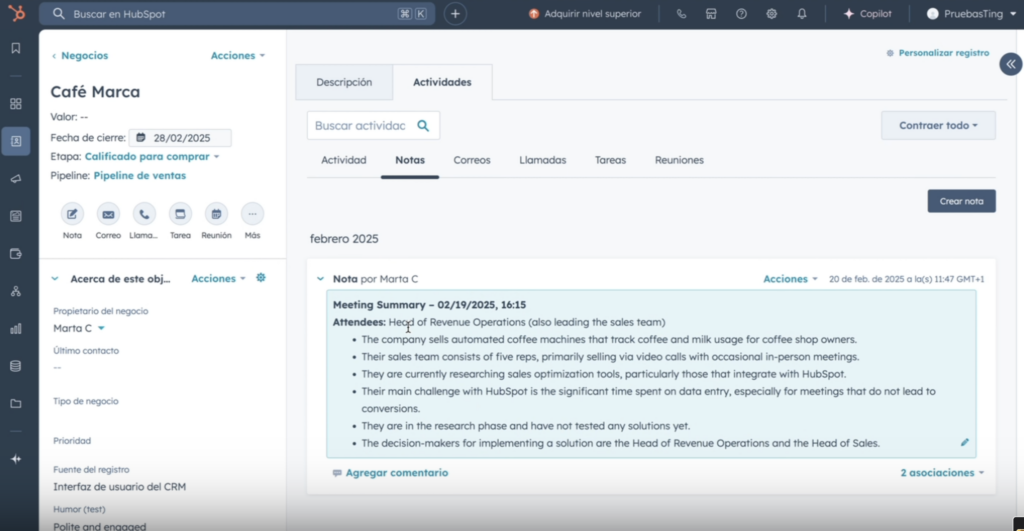
Task: Select the Notas sub-tab
Action: coord(410,160)
